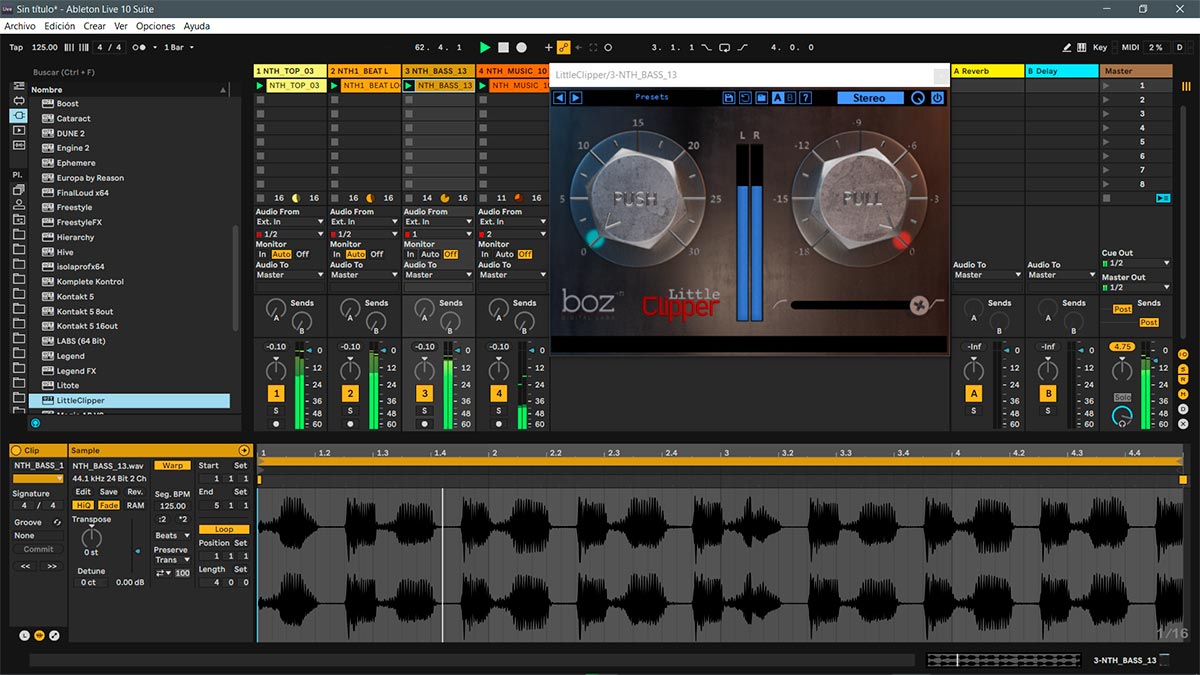1200x675 pixels.
Task: Toggle track 3 activator button
Action: click(424, 394)
